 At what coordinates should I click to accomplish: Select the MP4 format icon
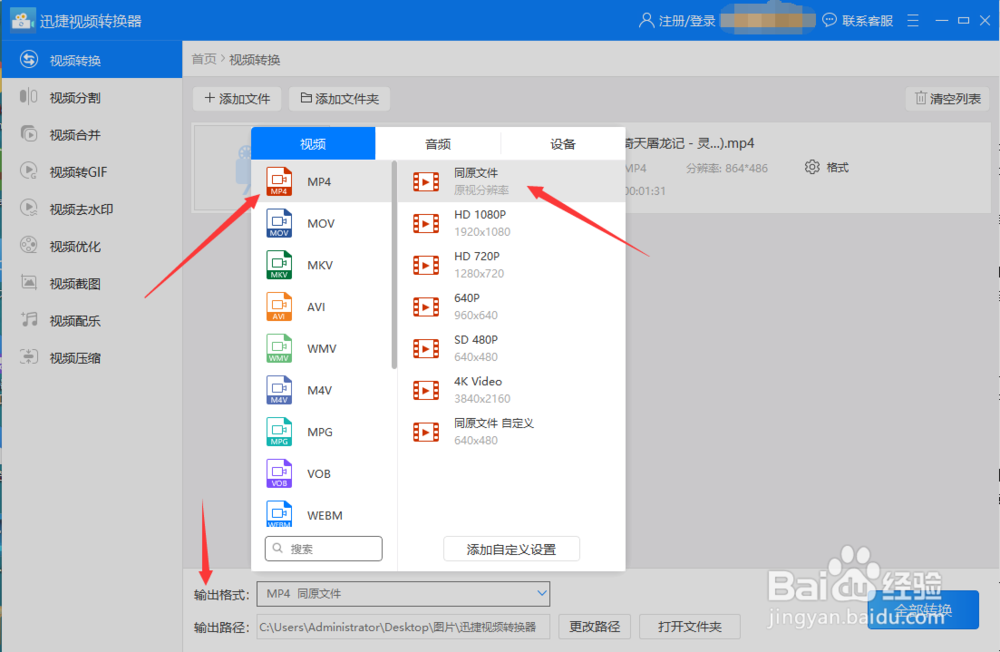(279, 181)
